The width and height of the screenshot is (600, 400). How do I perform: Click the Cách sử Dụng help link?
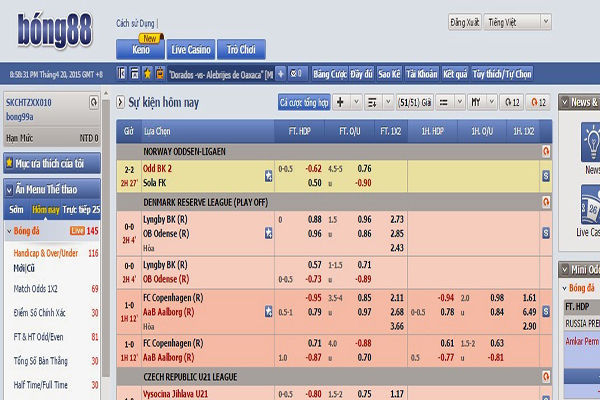pos(135,23)
